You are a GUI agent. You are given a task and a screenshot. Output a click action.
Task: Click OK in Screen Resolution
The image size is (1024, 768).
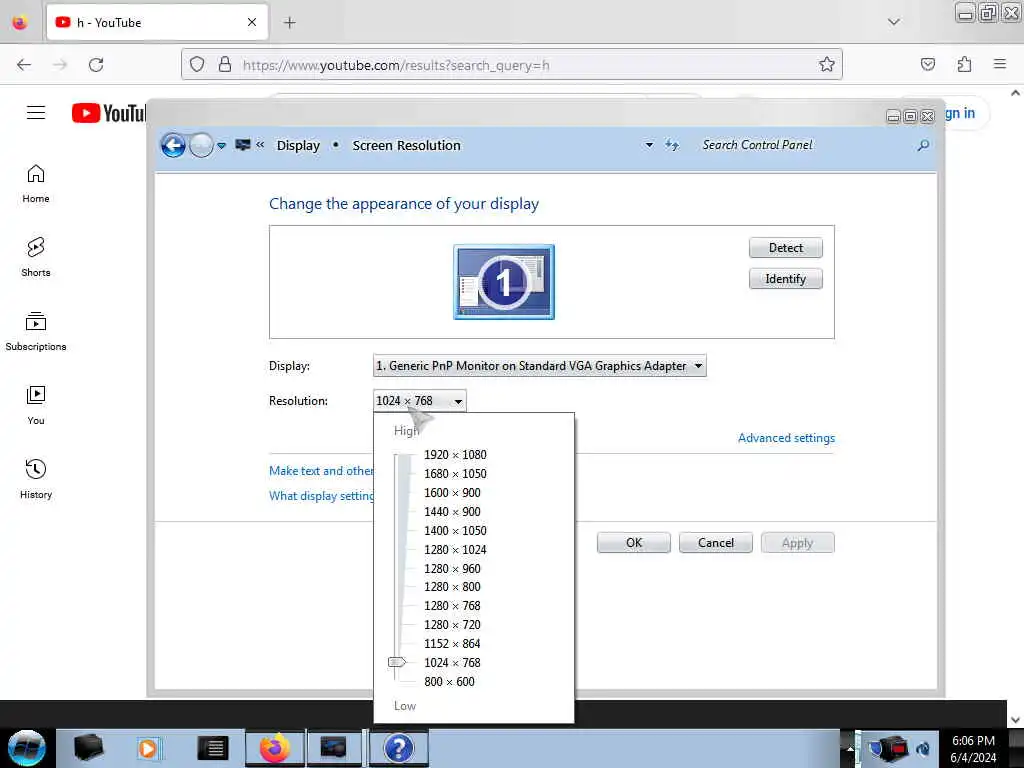pyautogui.click(x=633, y=543)
